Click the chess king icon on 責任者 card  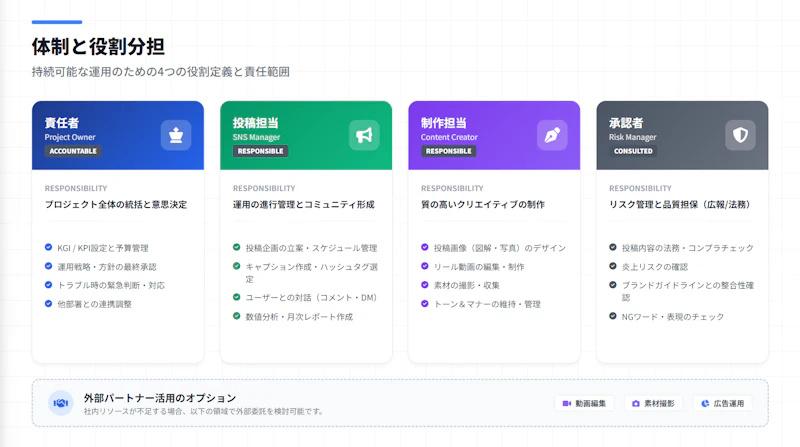pos(176,135)
